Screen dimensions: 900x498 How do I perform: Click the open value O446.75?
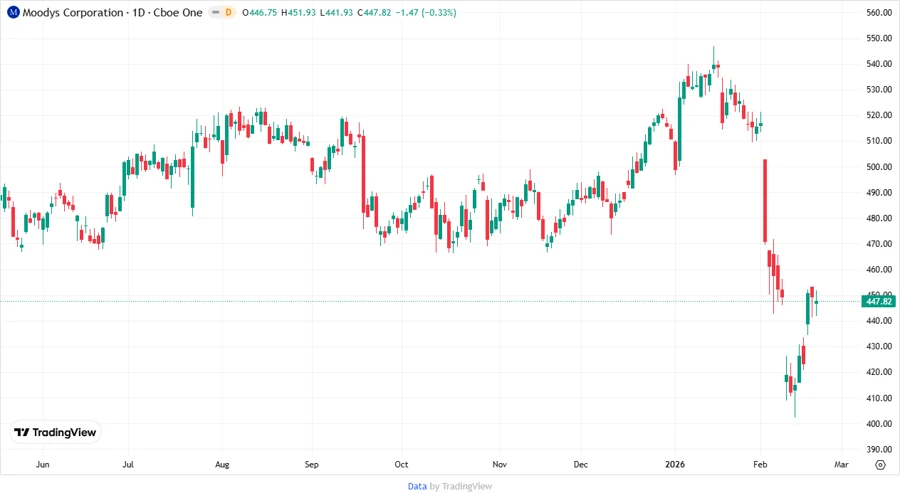(x=260, y=13)
